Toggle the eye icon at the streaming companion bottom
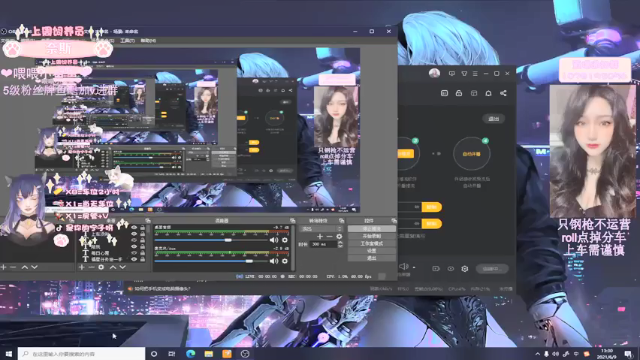This screenshot has width=640, height=360. (x=451, y=269)
